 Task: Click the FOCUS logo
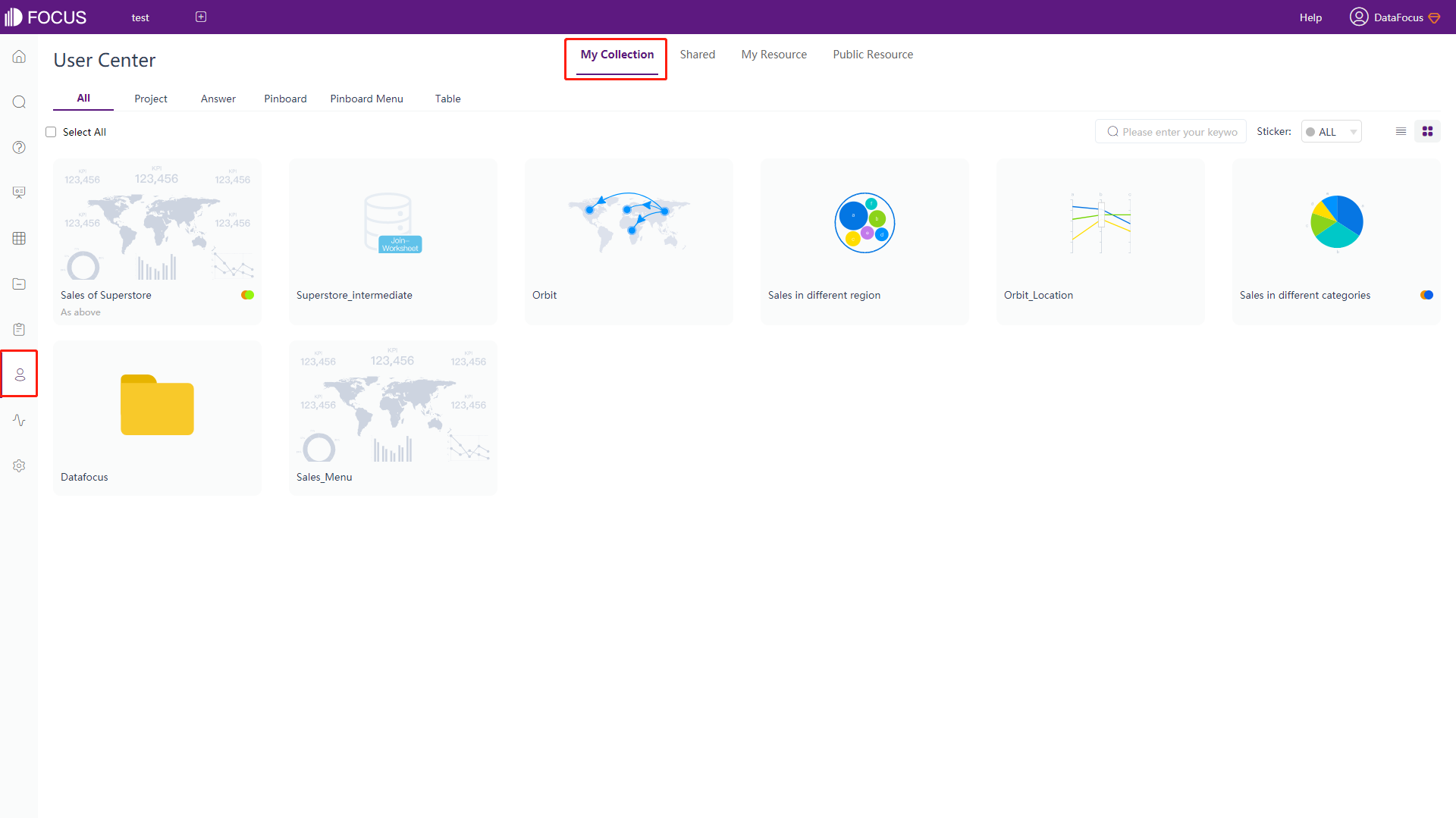coord(45,17)
